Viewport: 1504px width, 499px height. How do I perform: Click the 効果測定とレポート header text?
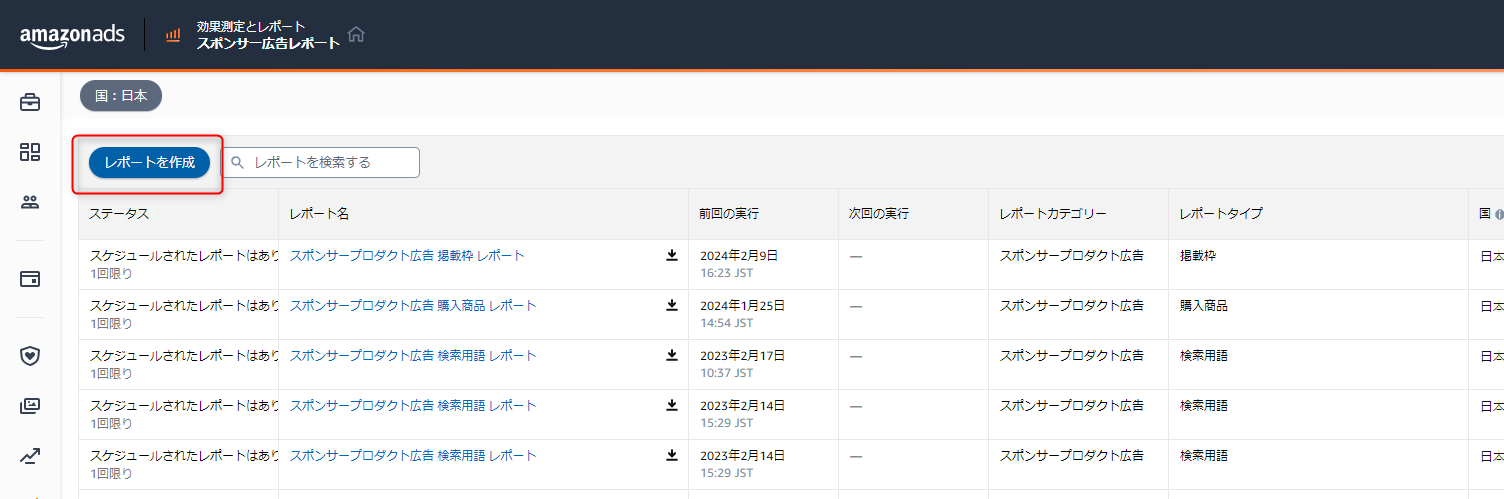pos(251,26)
